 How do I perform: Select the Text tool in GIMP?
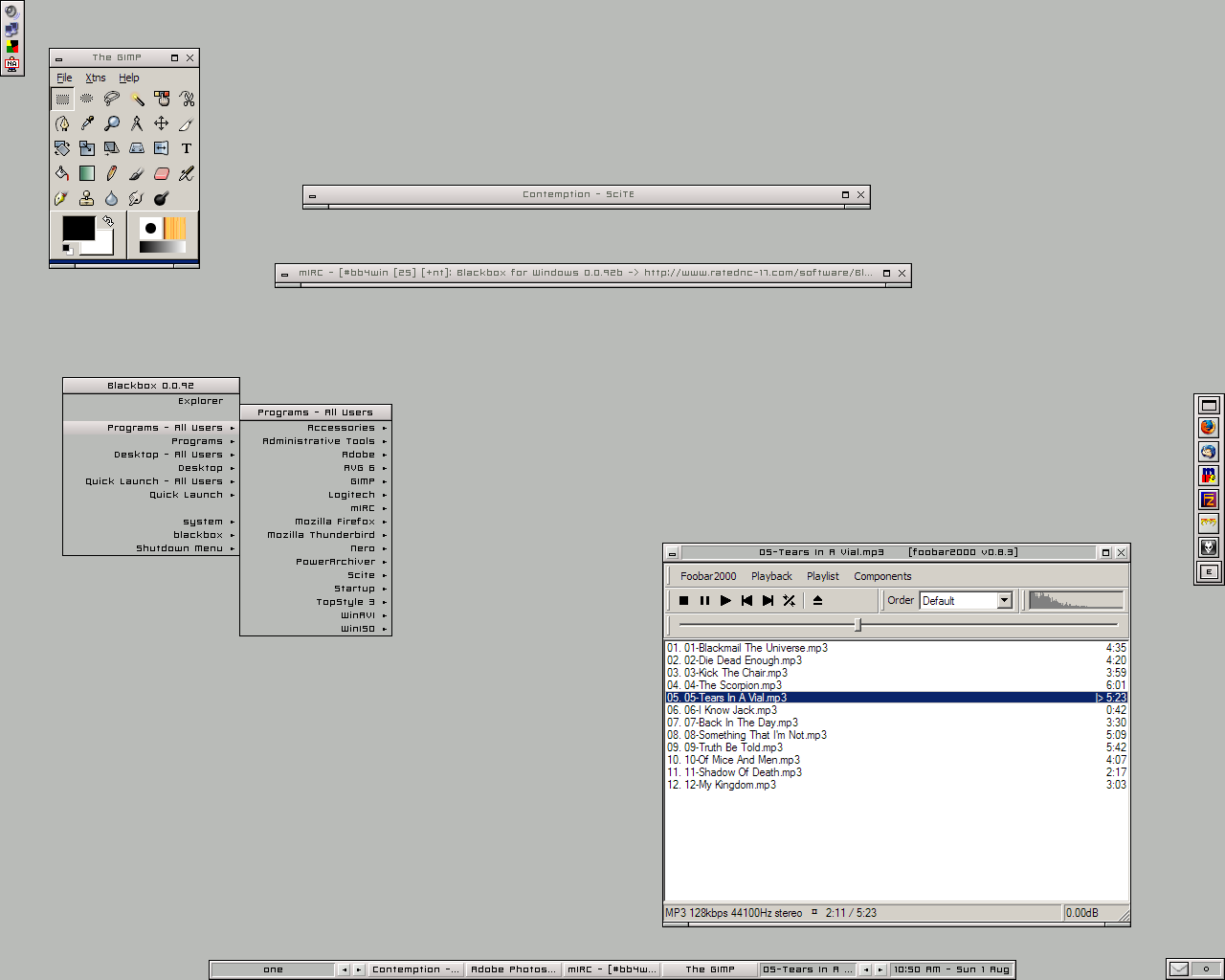[187, 148]
